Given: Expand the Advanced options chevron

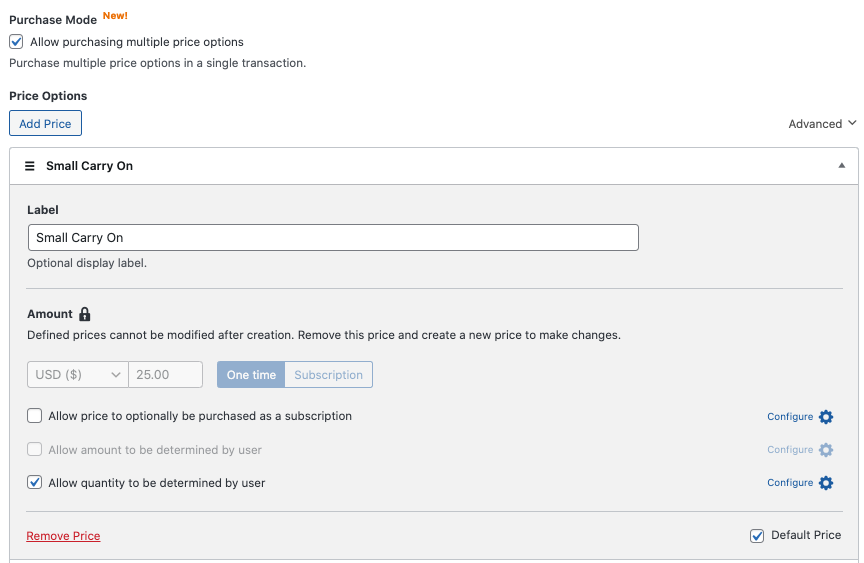Looking at the screenshot, I should pyautogui.click(x=852, y=123).
